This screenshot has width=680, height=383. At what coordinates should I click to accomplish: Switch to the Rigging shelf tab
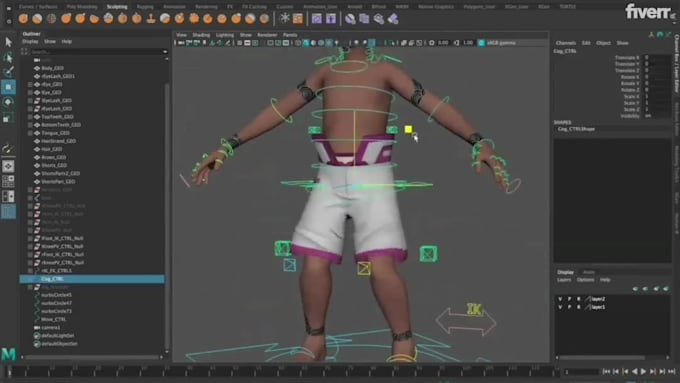(145, 7)
